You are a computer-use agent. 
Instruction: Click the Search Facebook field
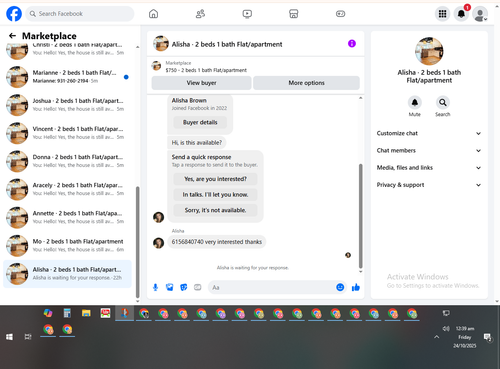click(80, 14)
